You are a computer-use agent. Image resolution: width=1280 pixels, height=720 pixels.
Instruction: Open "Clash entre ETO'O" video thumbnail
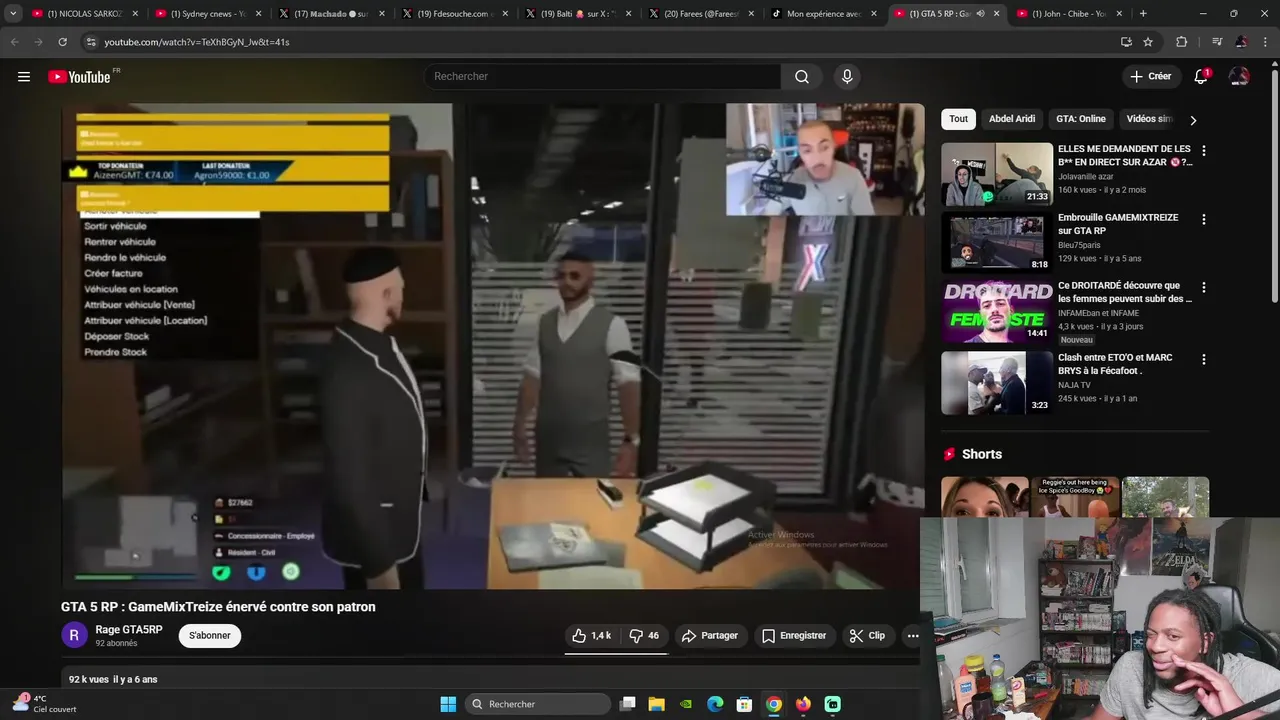coord(997,383)
